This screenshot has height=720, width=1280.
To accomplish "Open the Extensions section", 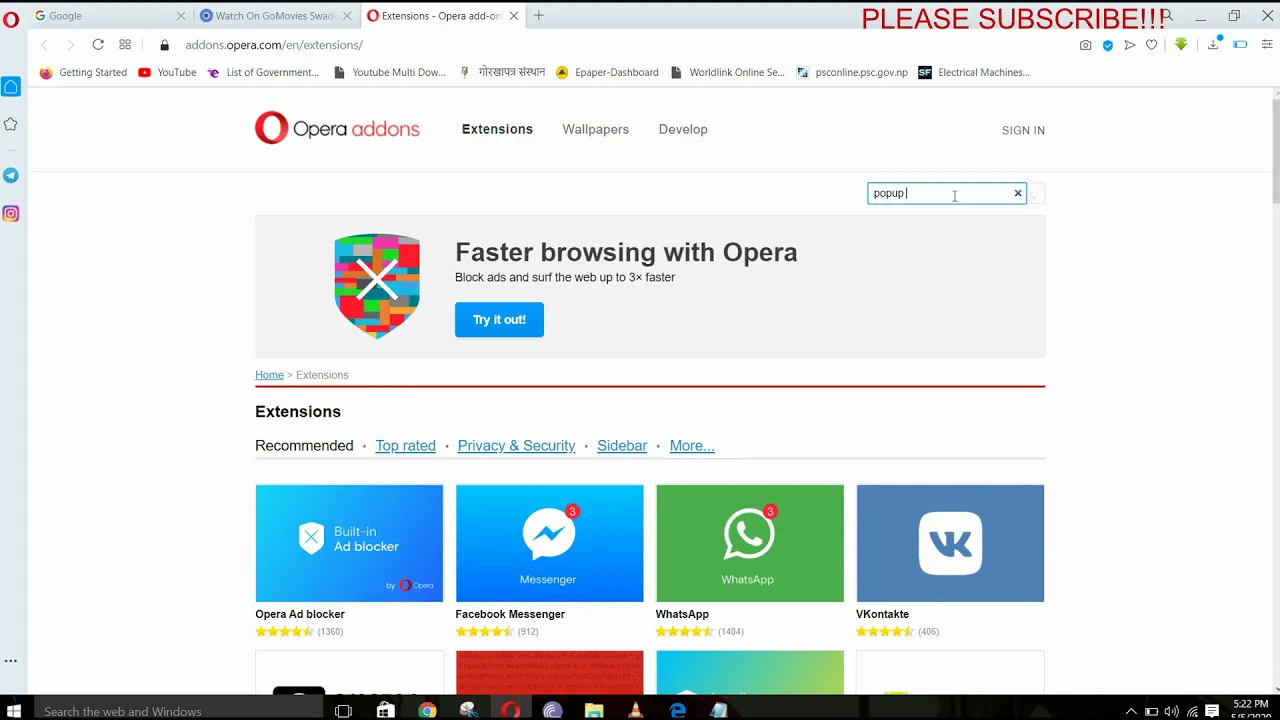I will click(497, 129).
